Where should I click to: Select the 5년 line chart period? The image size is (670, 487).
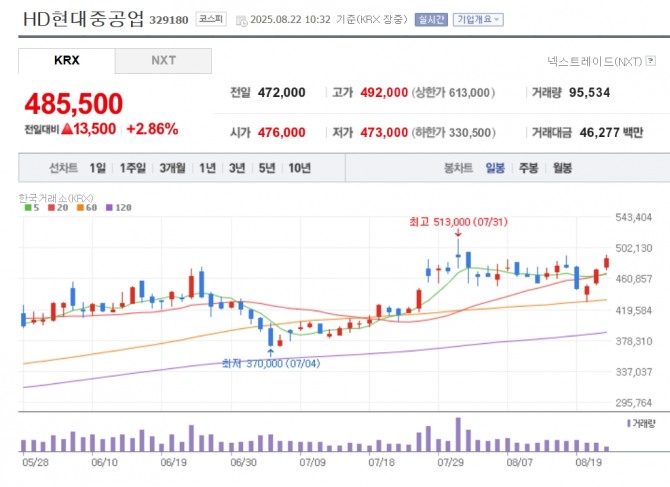point(267,168)
